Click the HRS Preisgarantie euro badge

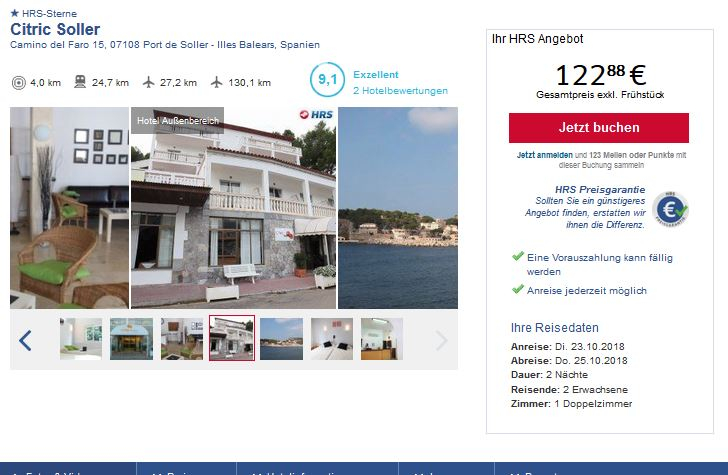(670, 209)
